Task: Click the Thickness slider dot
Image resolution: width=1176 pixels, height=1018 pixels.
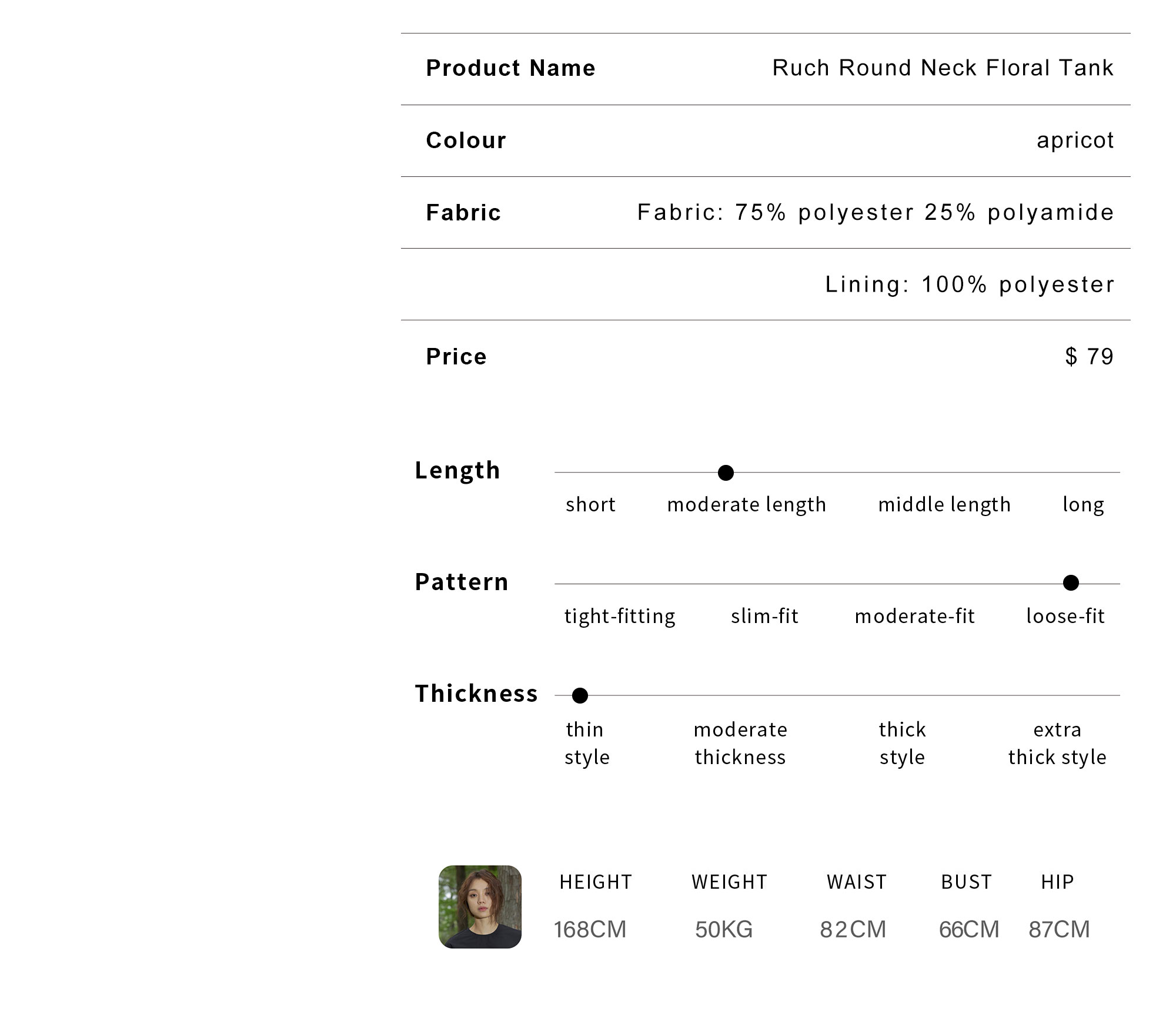Action: coord(580,695)
